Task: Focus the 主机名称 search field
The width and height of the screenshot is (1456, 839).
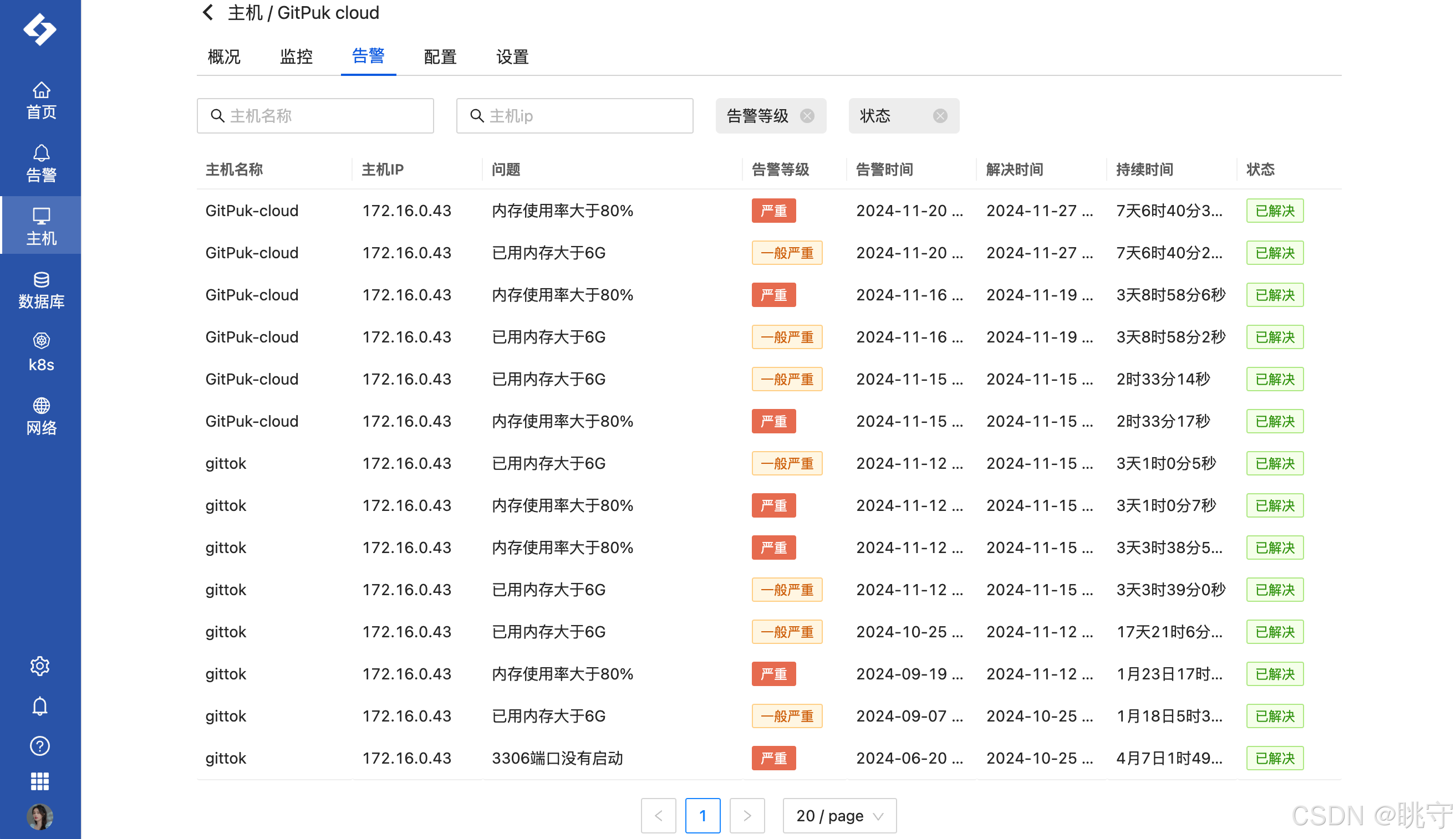Action: tap(315, 116)
